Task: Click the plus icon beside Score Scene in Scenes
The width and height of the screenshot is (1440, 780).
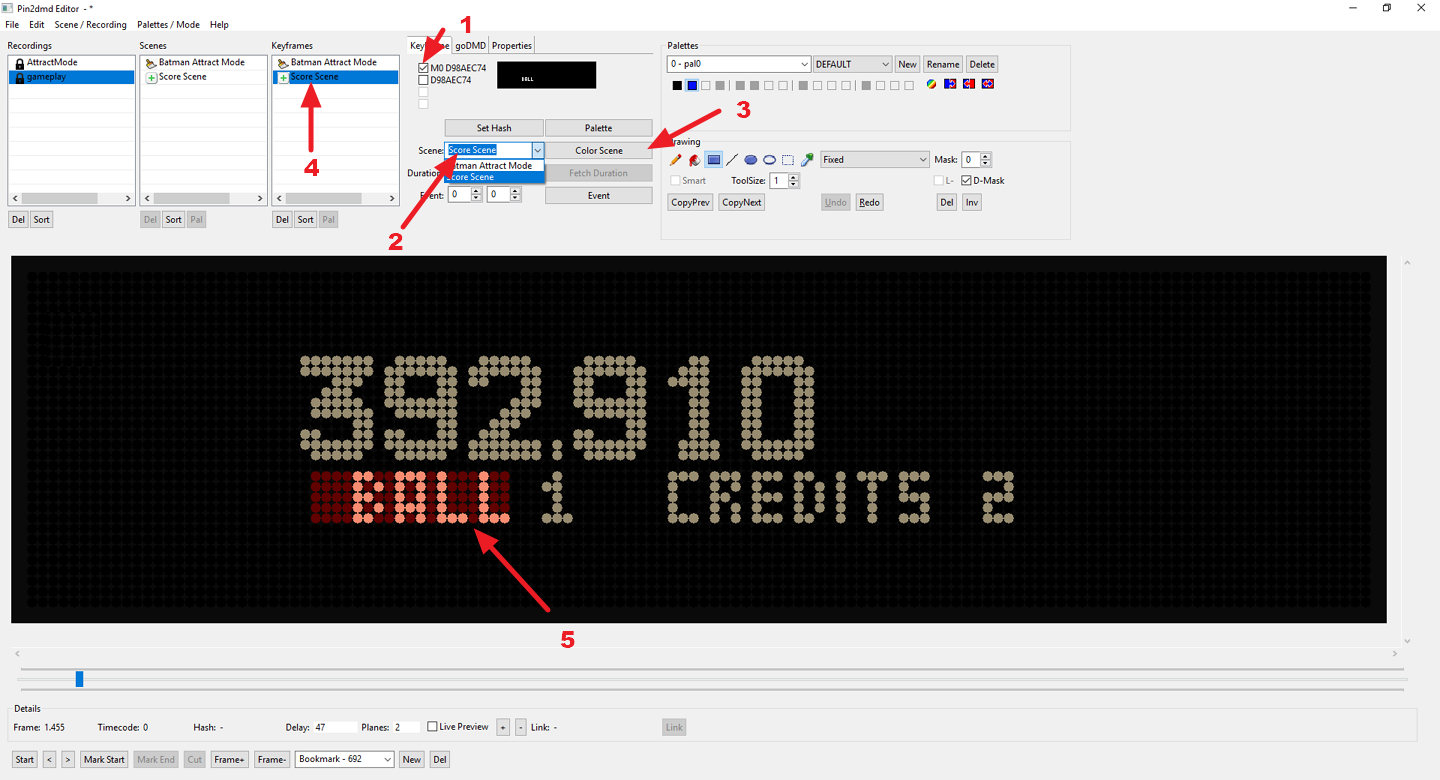Action: point(151,77)
